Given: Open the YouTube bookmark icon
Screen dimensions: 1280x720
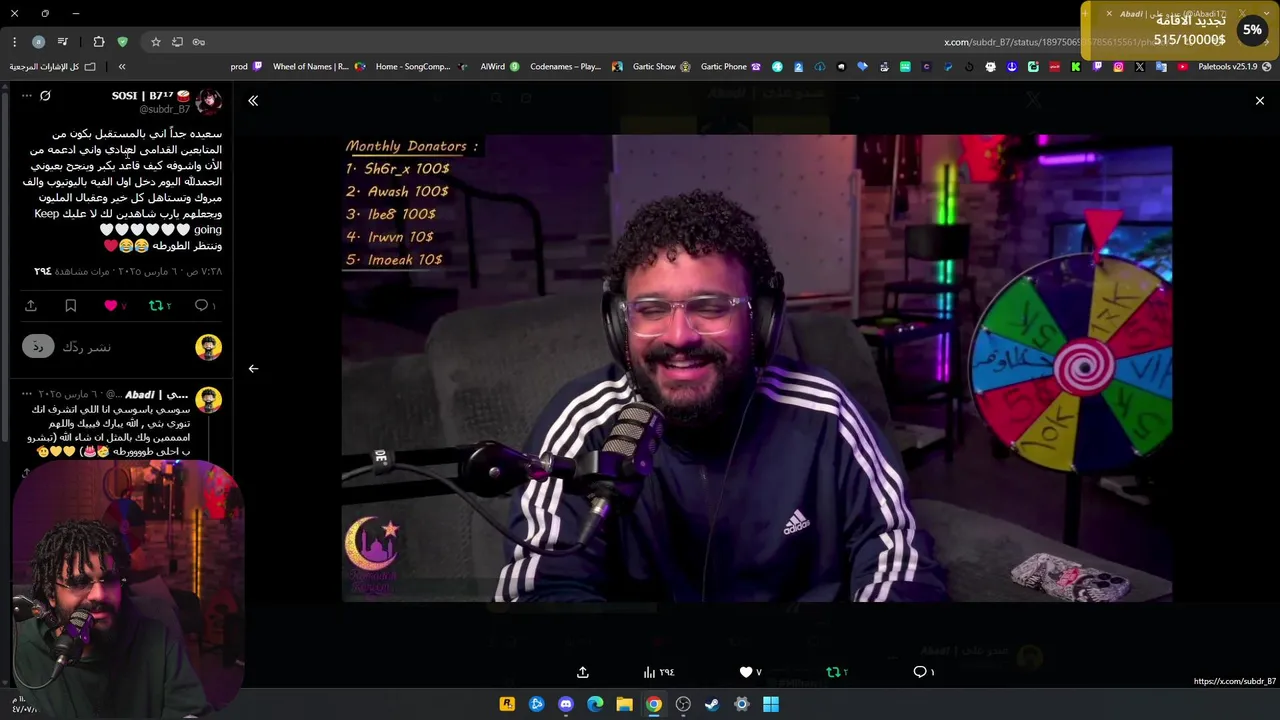Looking at the screenshot, I should point(1183,67).
